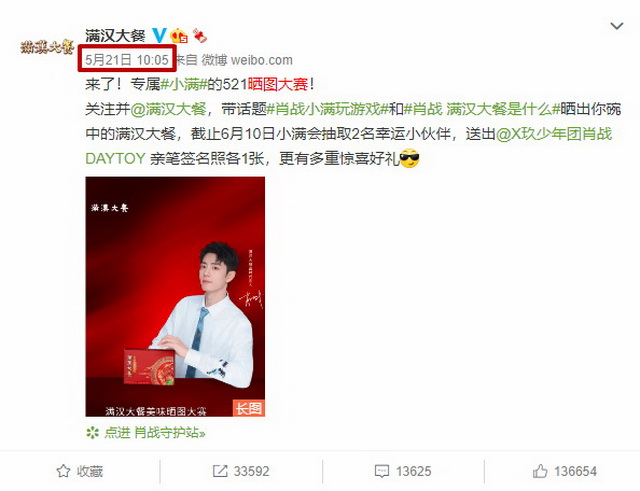Click the crown membership level badge
The height and width of the screenshot is (491, 640).
pos(179,36)
